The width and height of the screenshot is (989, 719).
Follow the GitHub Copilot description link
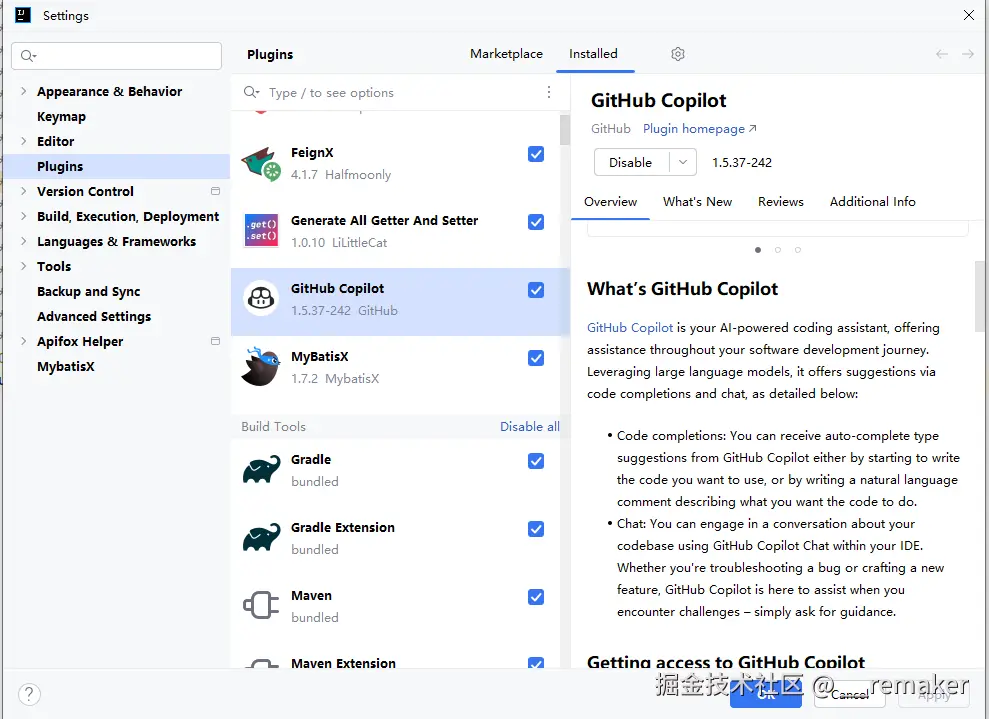(629, 328)
